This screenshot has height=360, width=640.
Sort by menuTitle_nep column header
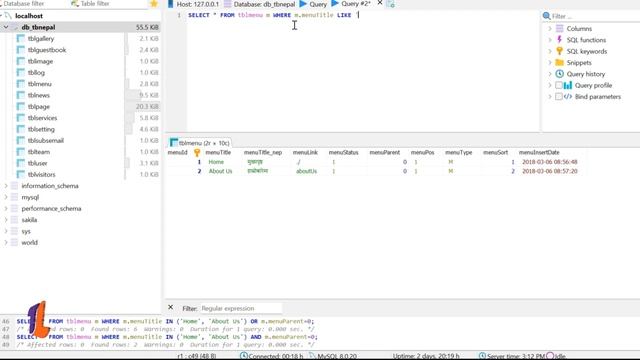point(263,153)
